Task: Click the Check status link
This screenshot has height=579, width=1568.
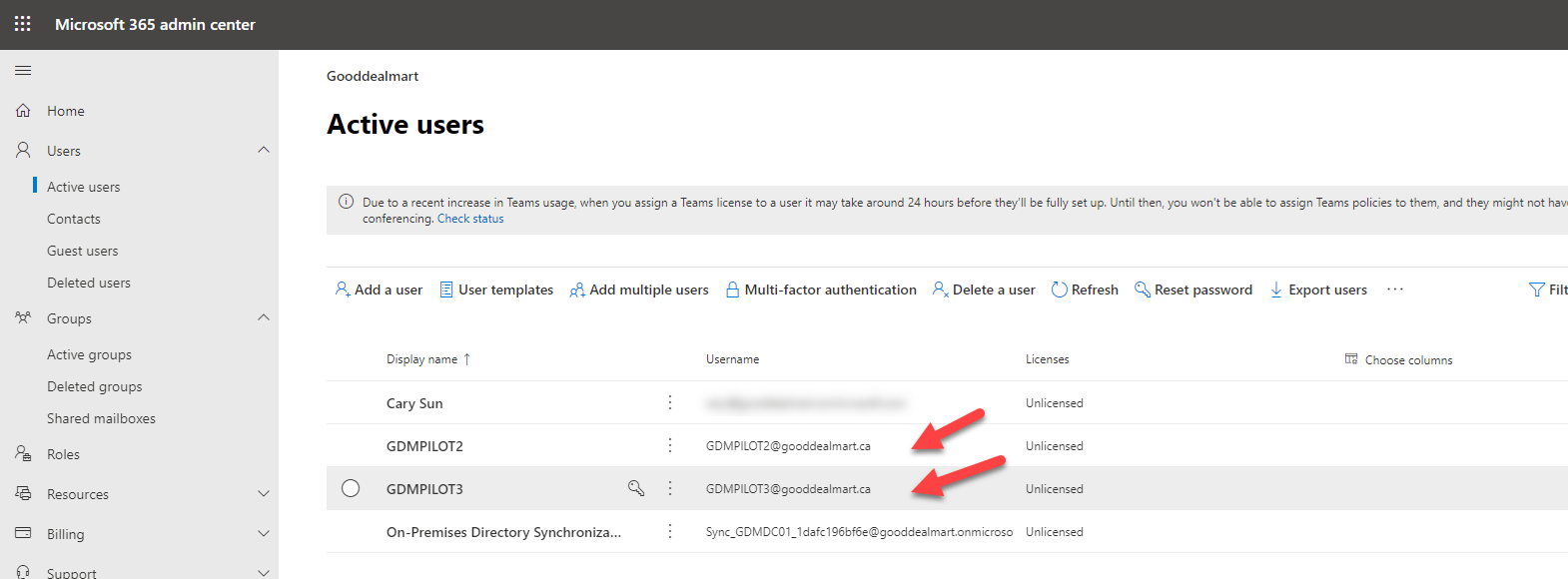Action: (x=470, y=219)
